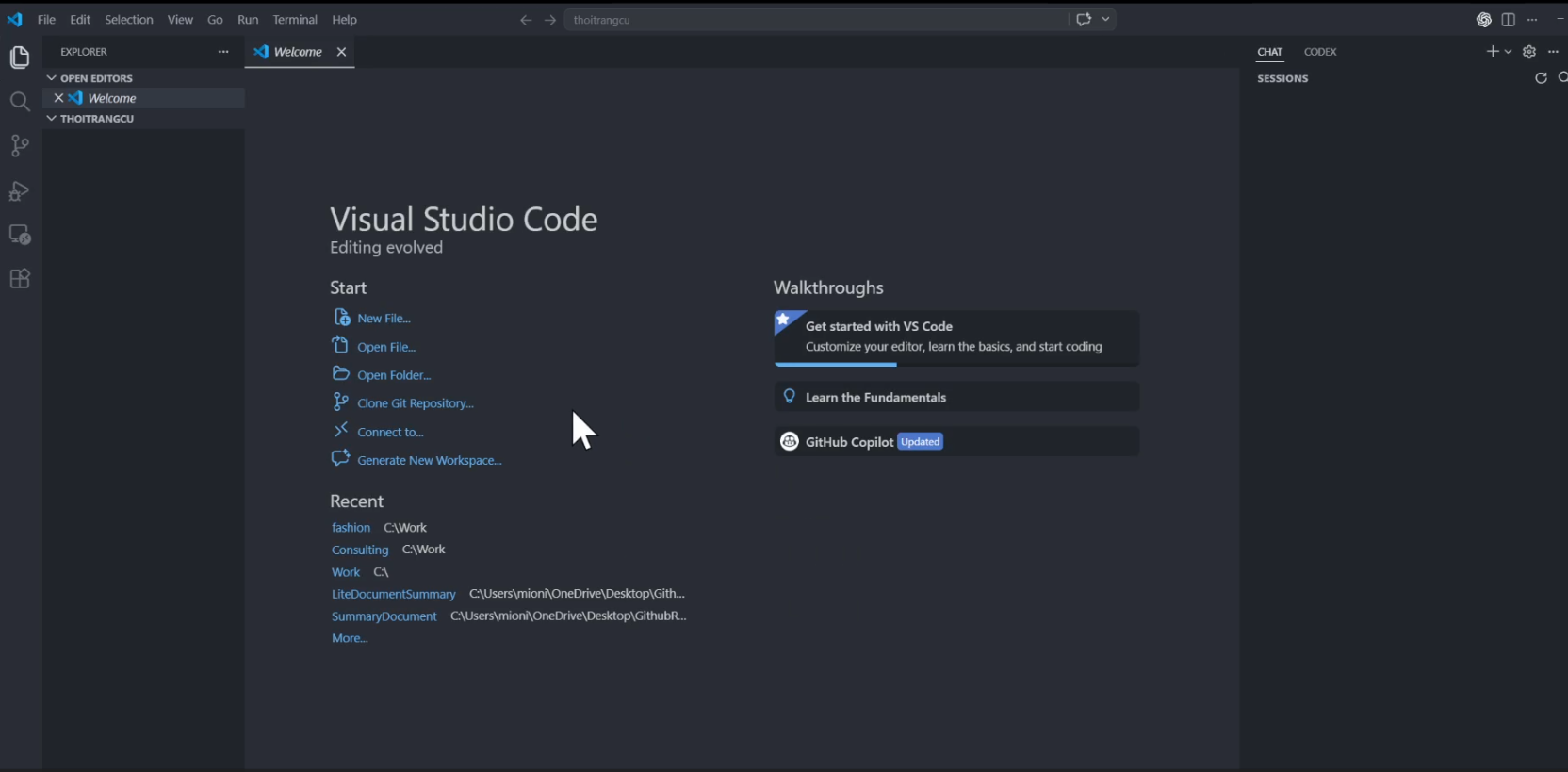Open Copilot chat from the title bar
1568x772 pixels.
pos(1084,19)
